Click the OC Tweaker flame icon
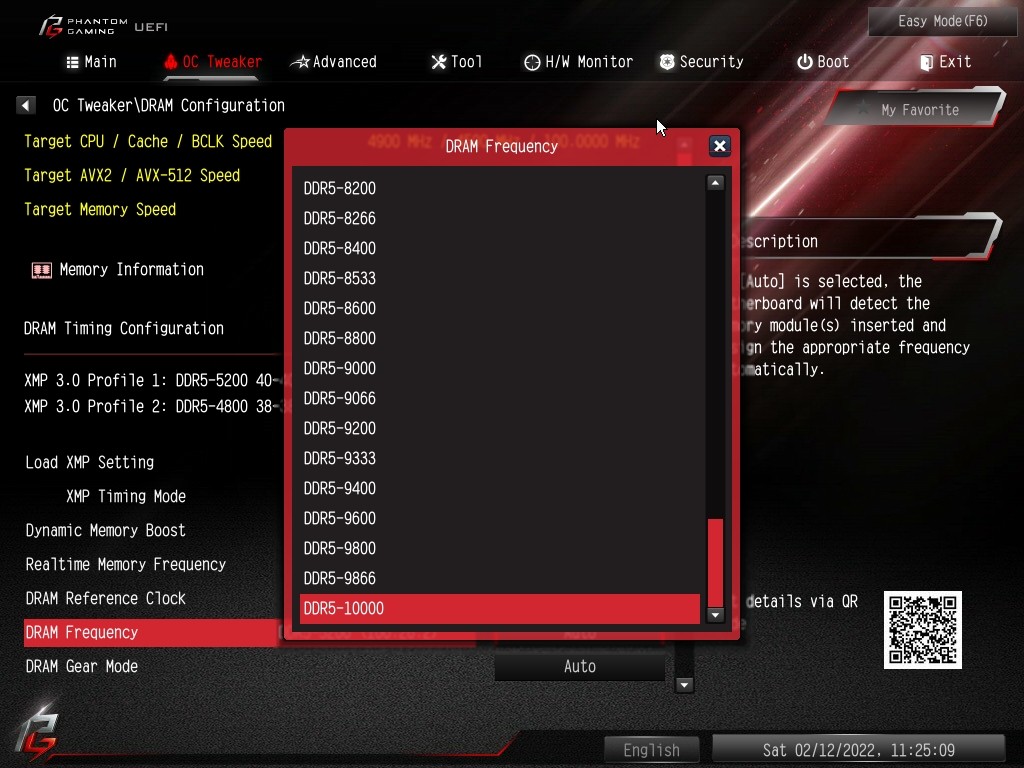 coord(170,62)
